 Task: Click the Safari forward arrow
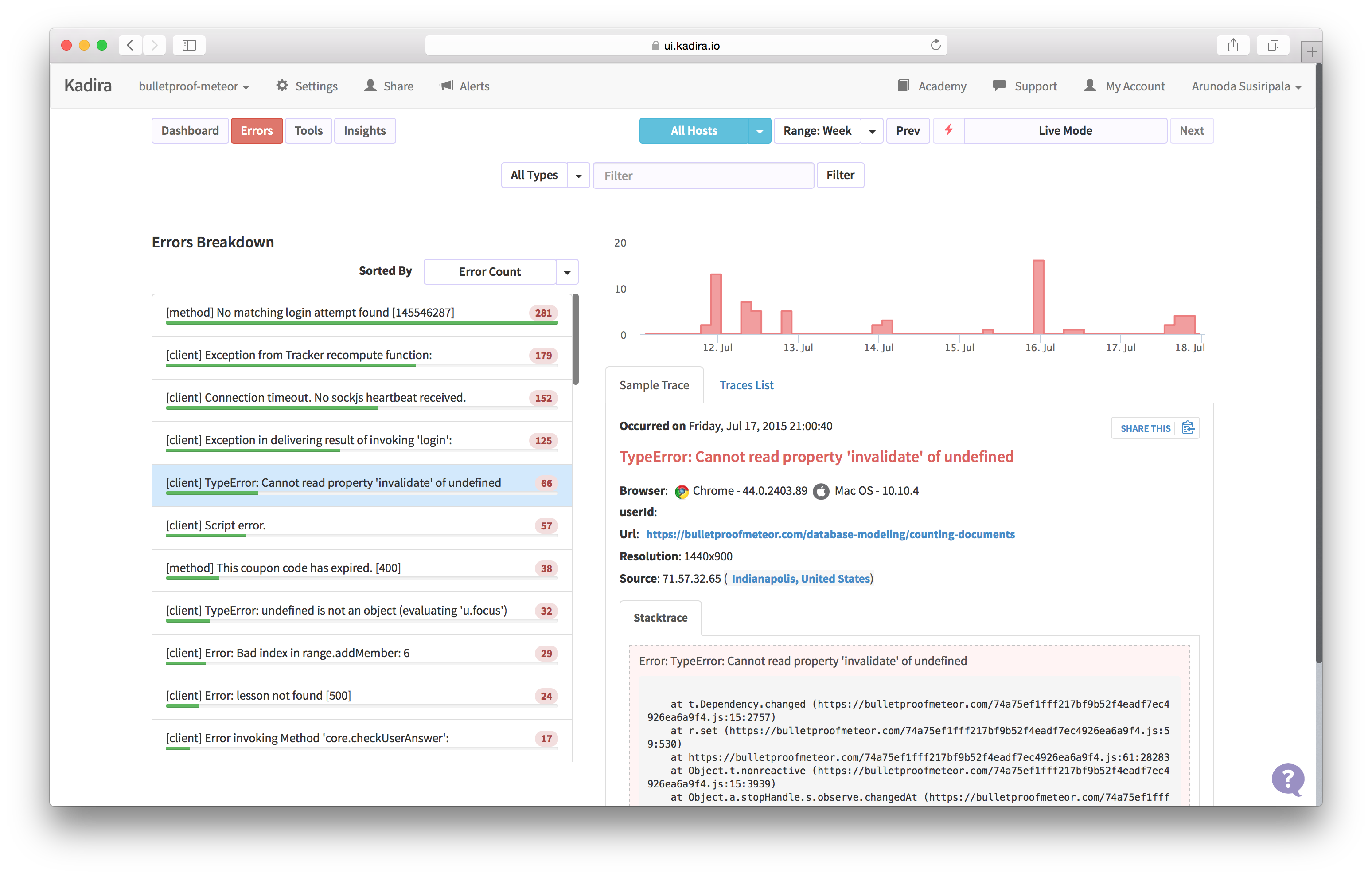tap(154, 45)
